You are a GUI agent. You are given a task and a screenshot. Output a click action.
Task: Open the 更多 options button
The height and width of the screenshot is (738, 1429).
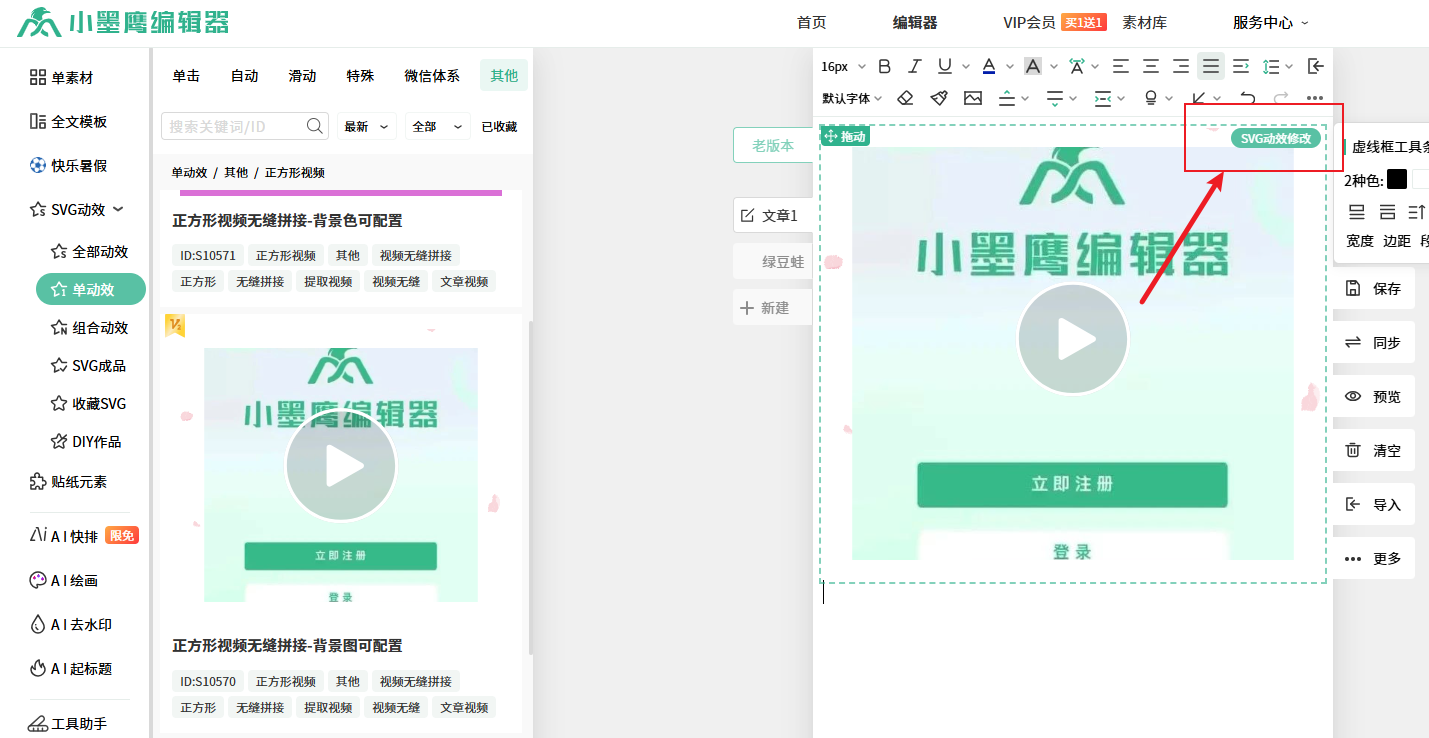(x=1375, y=558)
